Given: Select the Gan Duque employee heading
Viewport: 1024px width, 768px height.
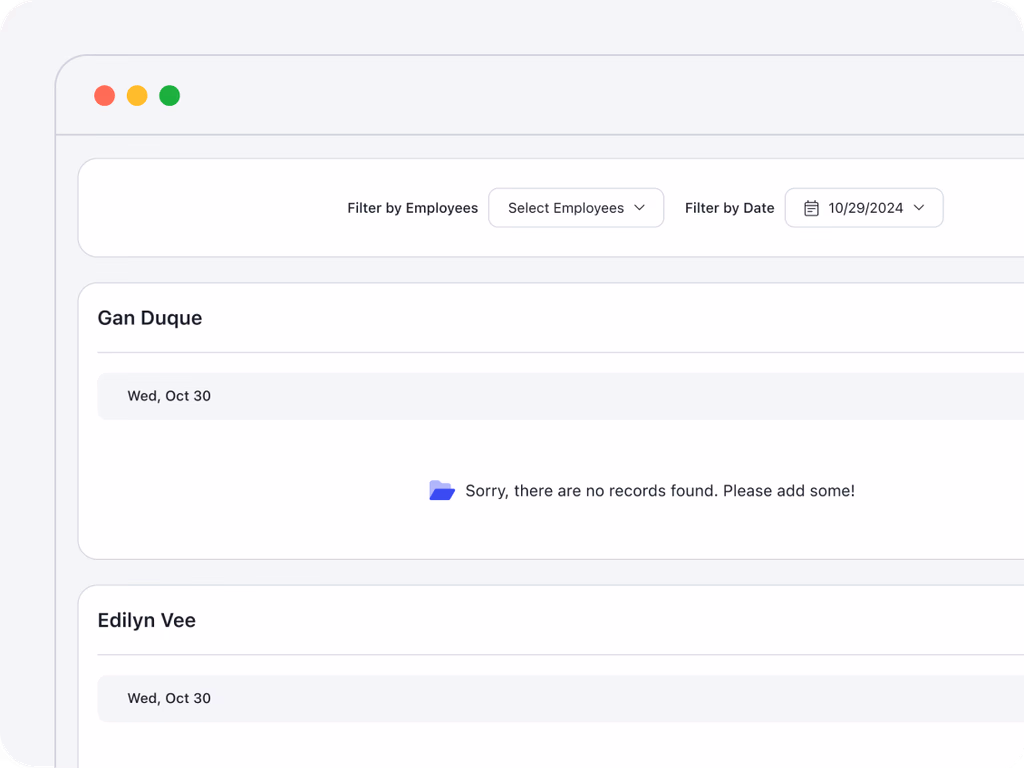Looking at the screenshot, I should (150, 318).
